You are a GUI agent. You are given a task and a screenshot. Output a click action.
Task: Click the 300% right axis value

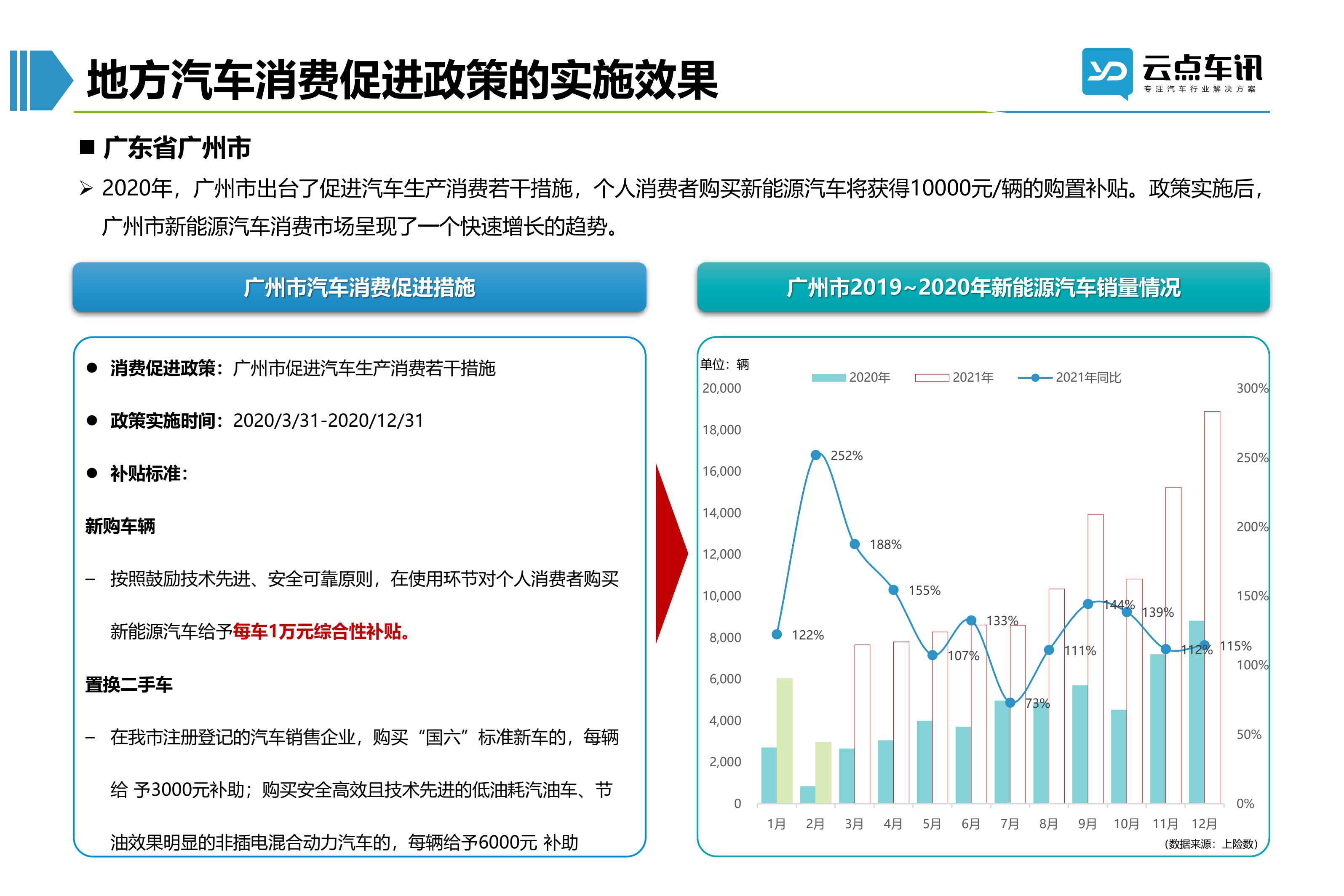[x=1252, y=388]
